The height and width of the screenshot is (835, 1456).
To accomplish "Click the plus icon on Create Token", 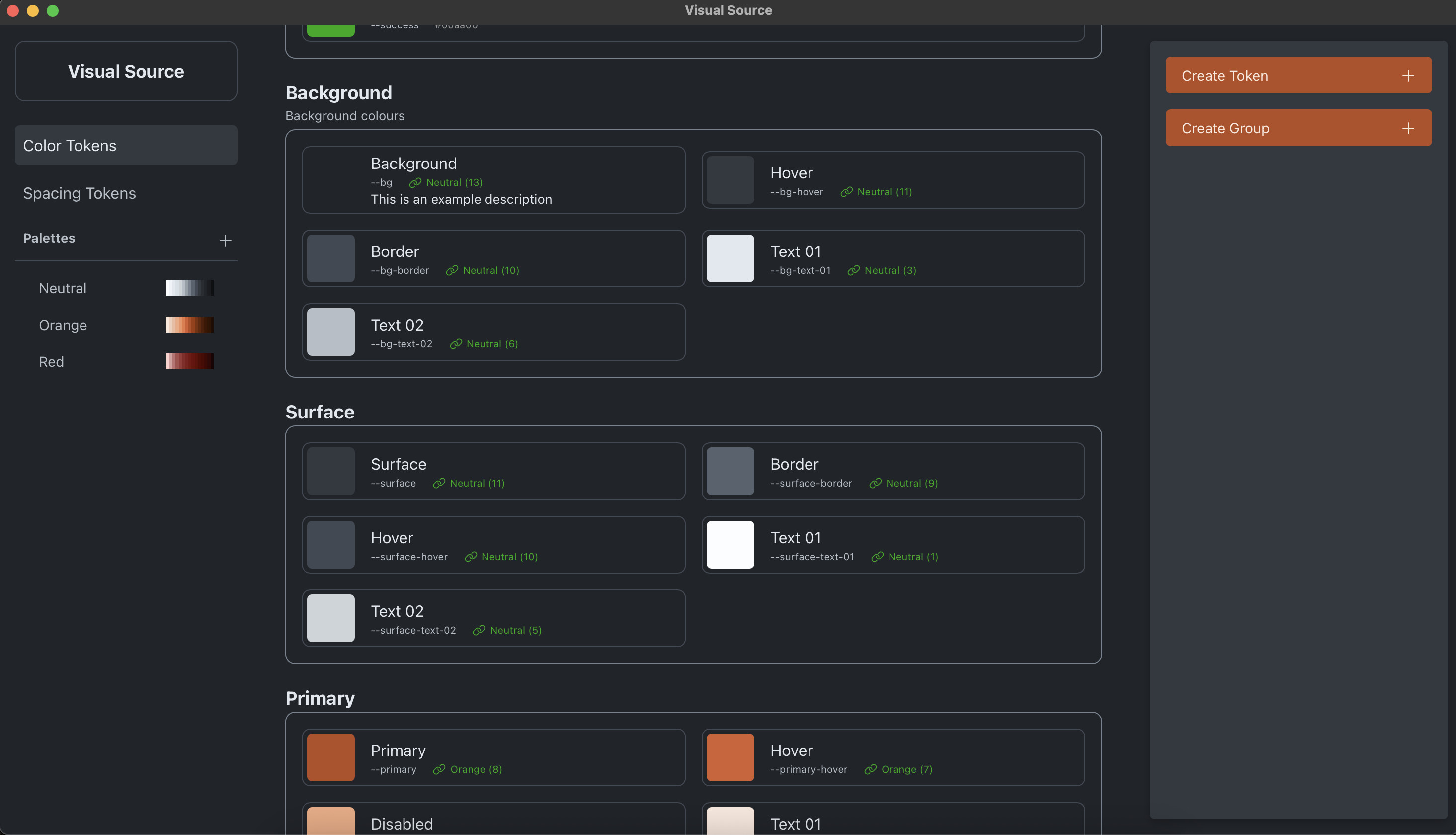I will 1408,76.
